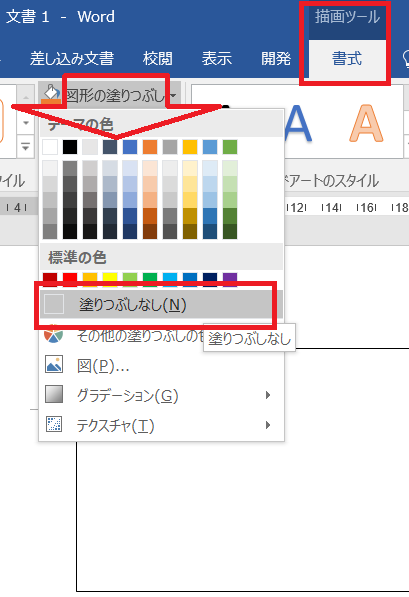Click the light bulb help icon

(406, 59)
